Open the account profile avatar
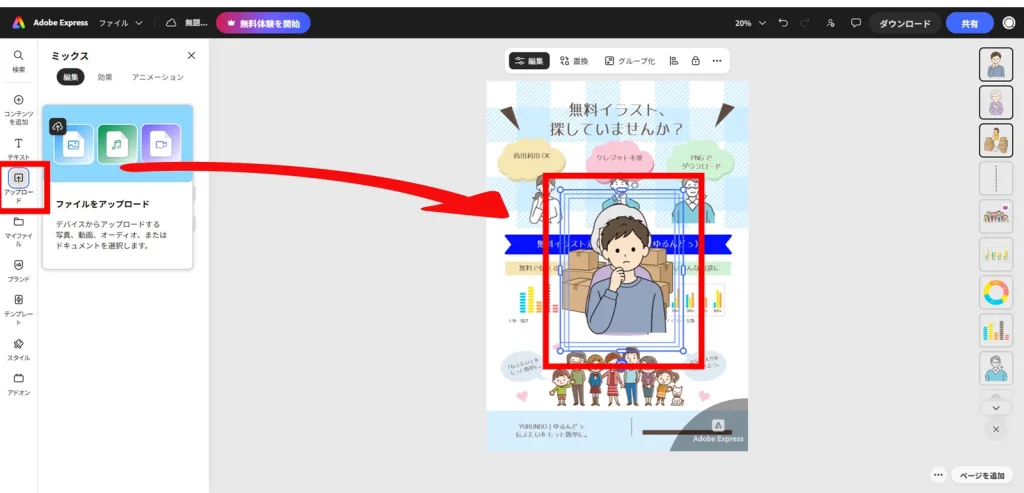This screenshot has height=493, width=1024. (1009, 23)
